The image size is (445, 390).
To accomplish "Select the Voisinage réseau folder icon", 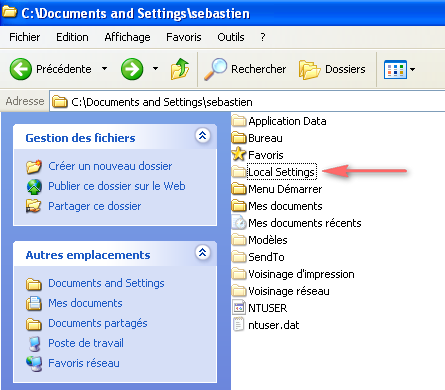I will pyautogui.click(x=239, y=291).
